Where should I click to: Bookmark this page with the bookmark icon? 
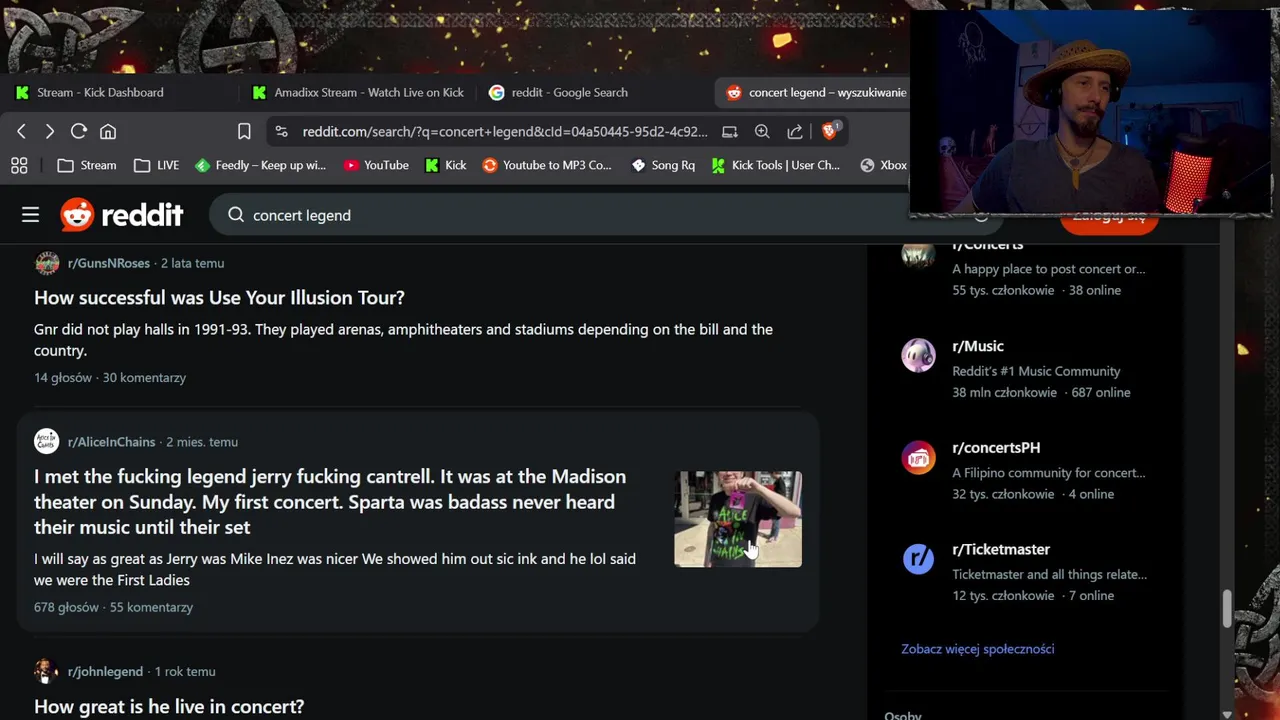point(244,131)
